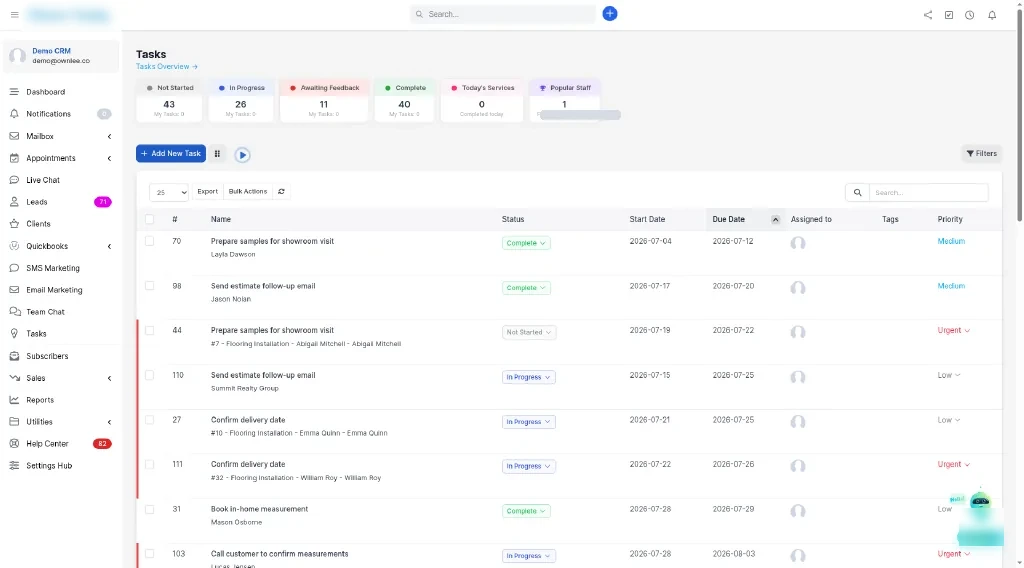Click the table search magnifier icon
The image size is (1024, 568).
click(857, 193)
